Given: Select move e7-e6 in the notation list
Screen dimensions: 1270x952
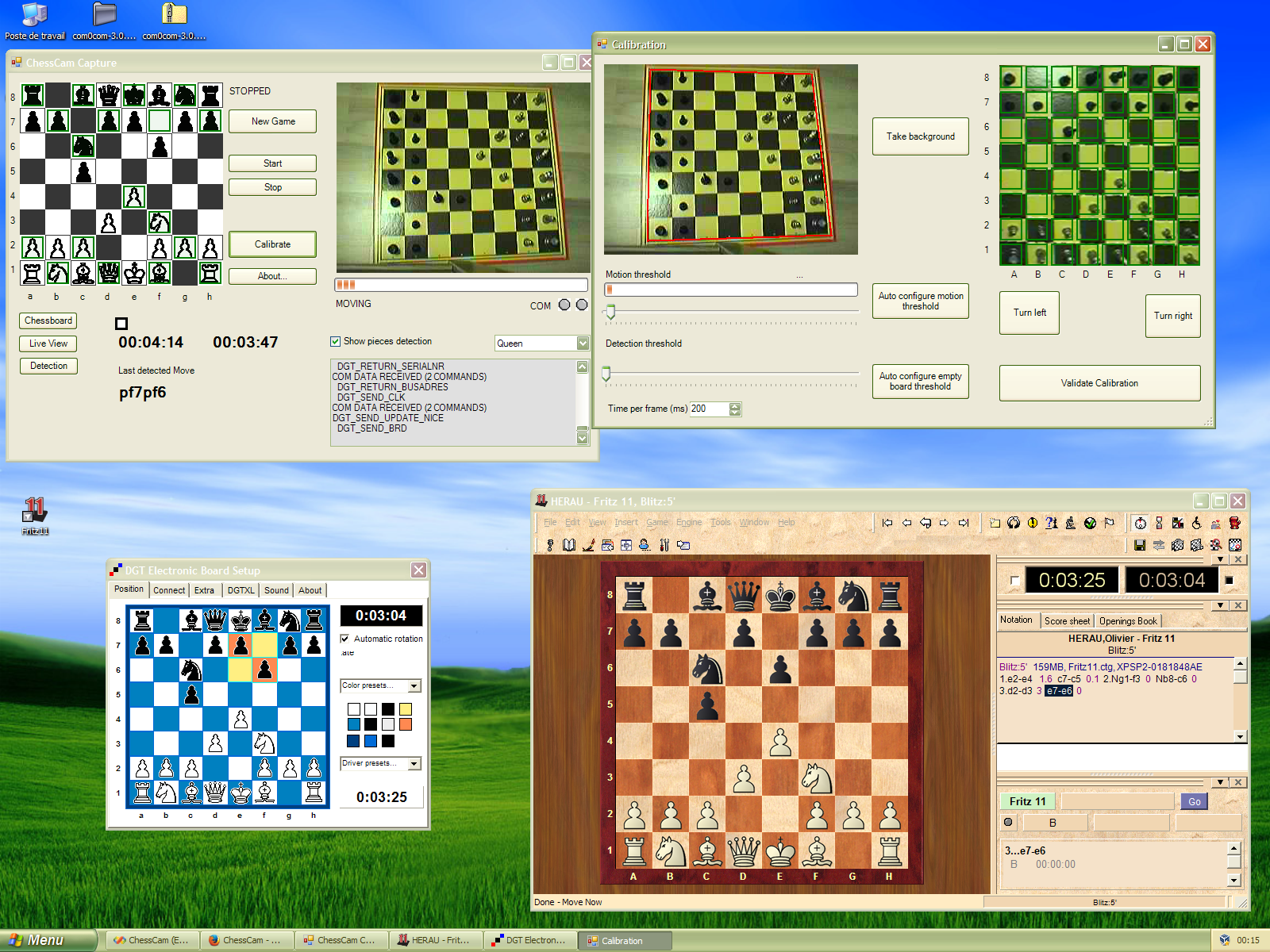Looking at the screenshot, I should click(1059, 691).
